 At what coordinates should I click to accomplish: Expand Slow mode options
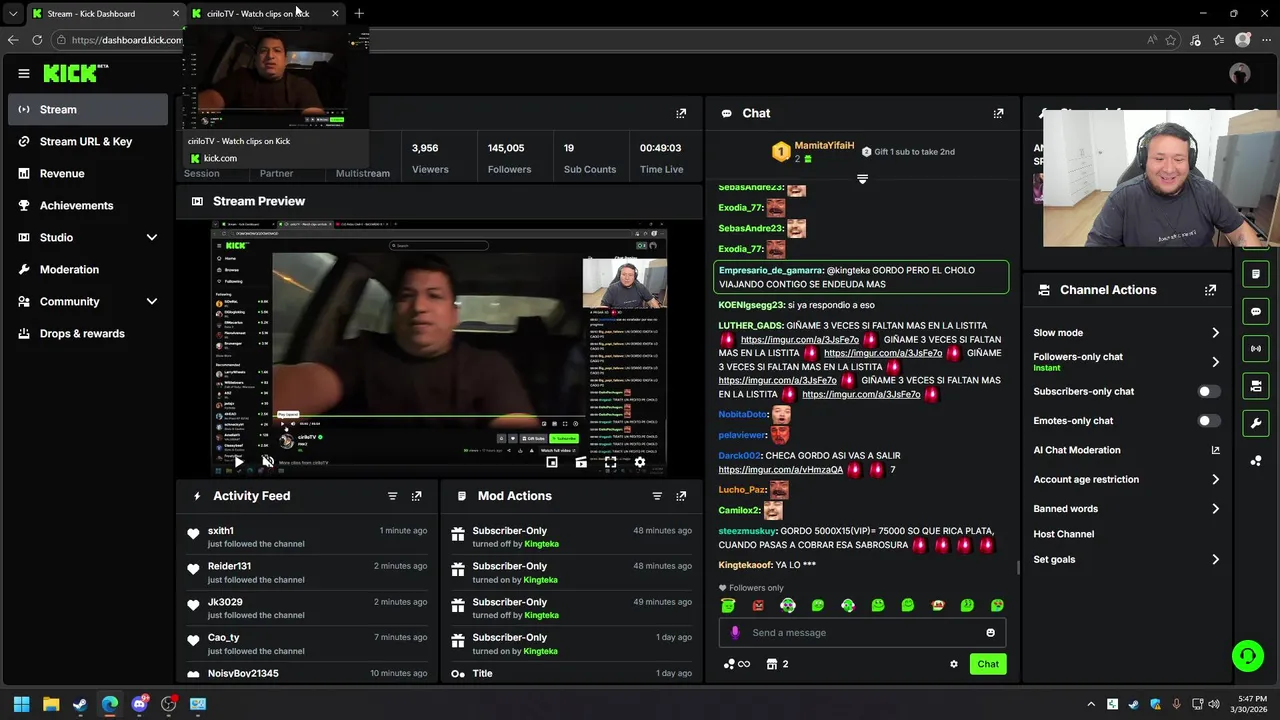pyautogui.click(x=1215, y=333)
